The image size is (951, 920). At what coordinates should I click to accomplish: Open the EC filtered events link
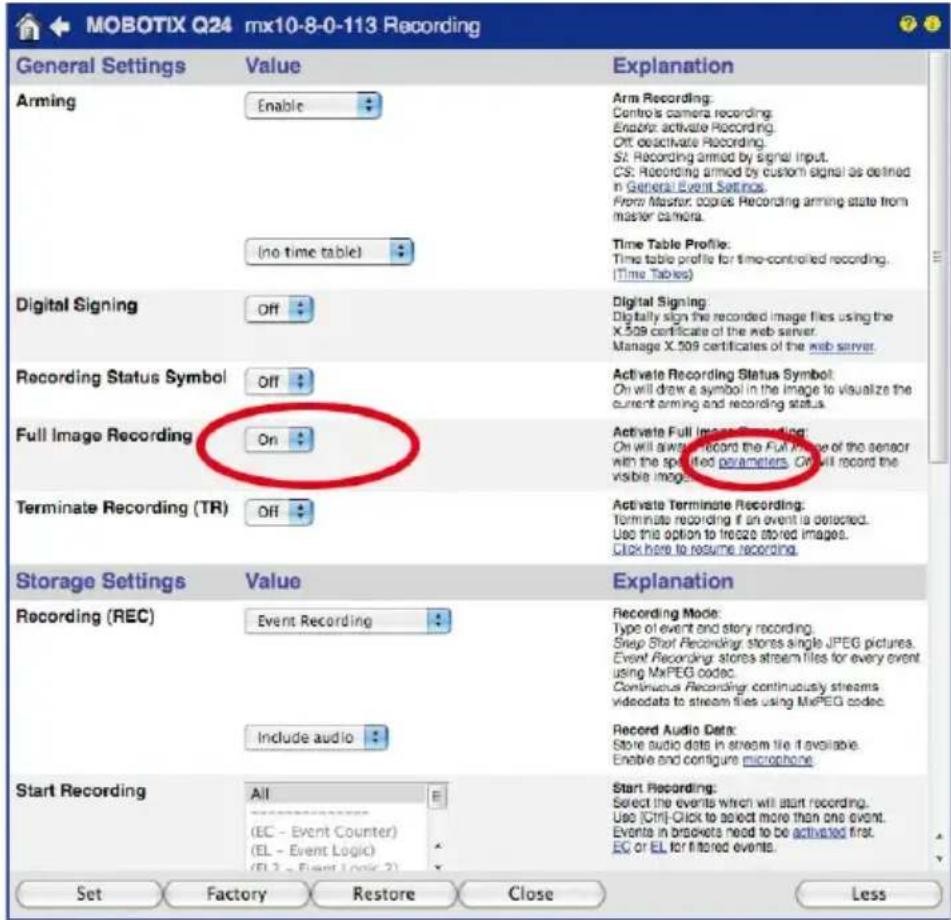[x=622, y=847]
